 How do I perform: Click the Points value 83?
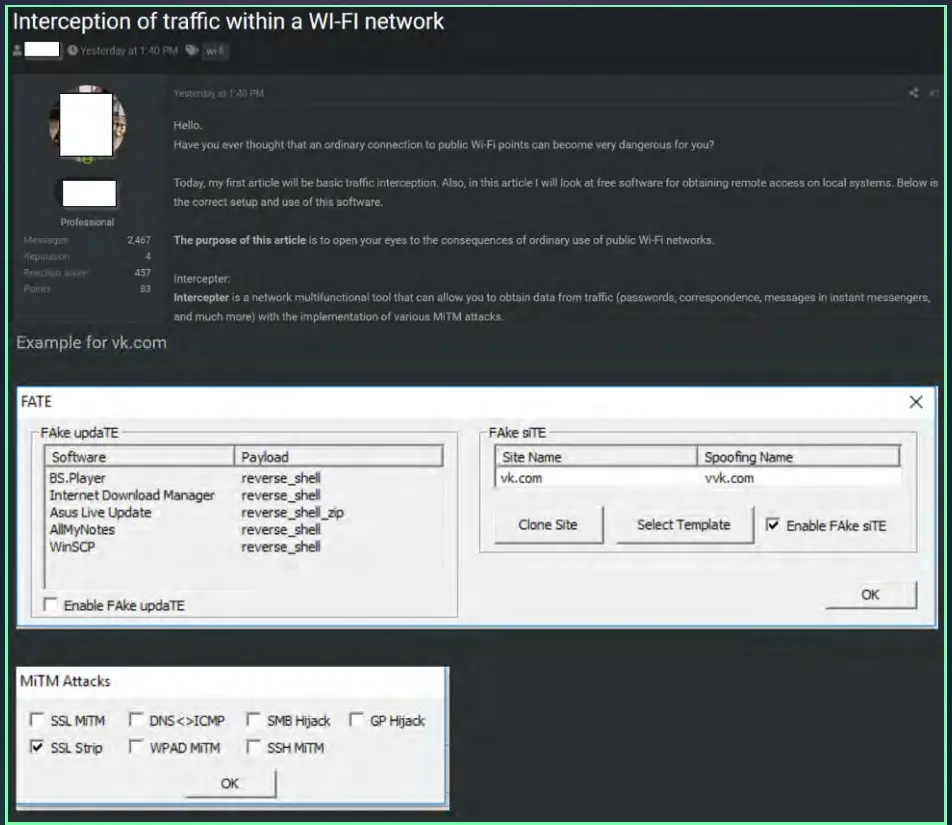pyautogui.click(x=145, y=289)
